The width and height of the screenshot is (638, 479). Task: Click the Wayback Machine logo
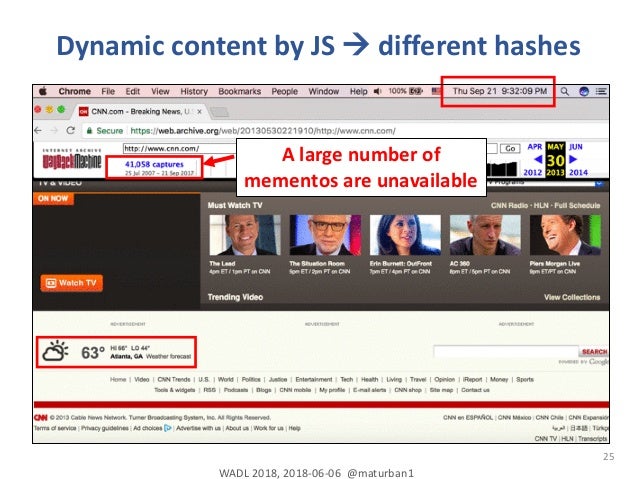click(72, 160)
